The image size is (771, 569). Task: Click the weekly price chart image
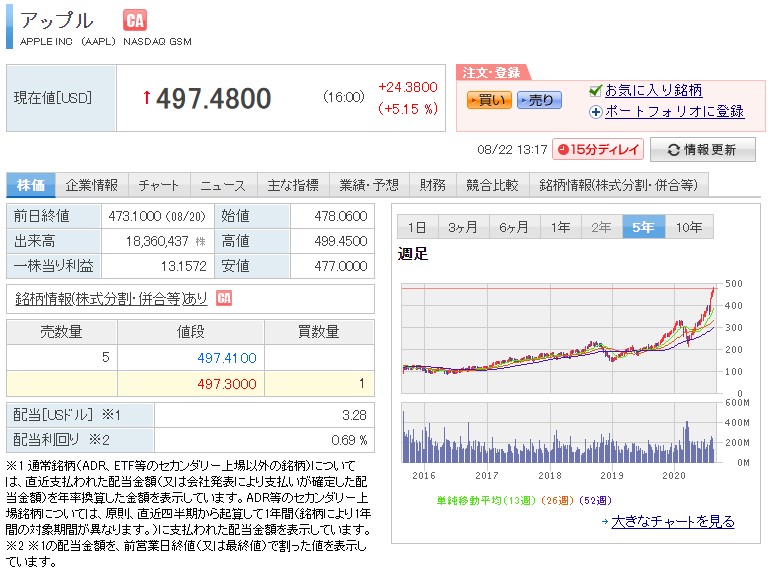point(560,338)
